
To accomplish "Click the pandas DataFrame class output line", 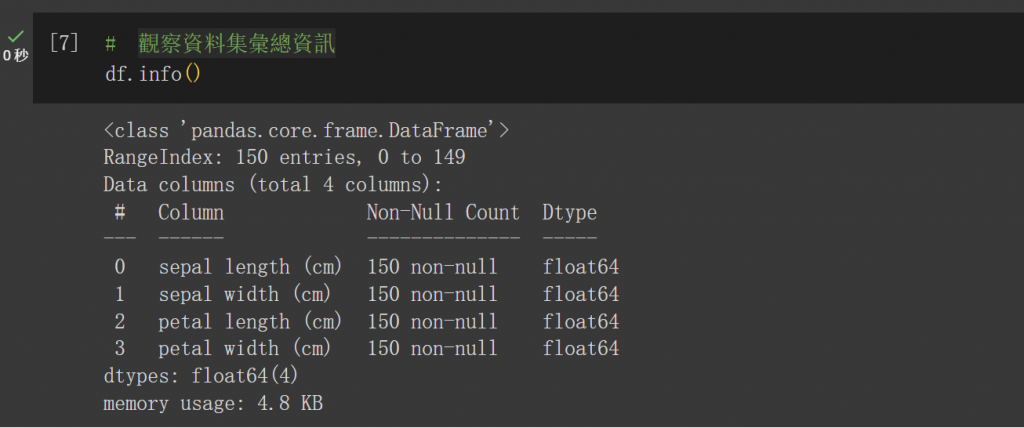I will [x=306, y=130].
